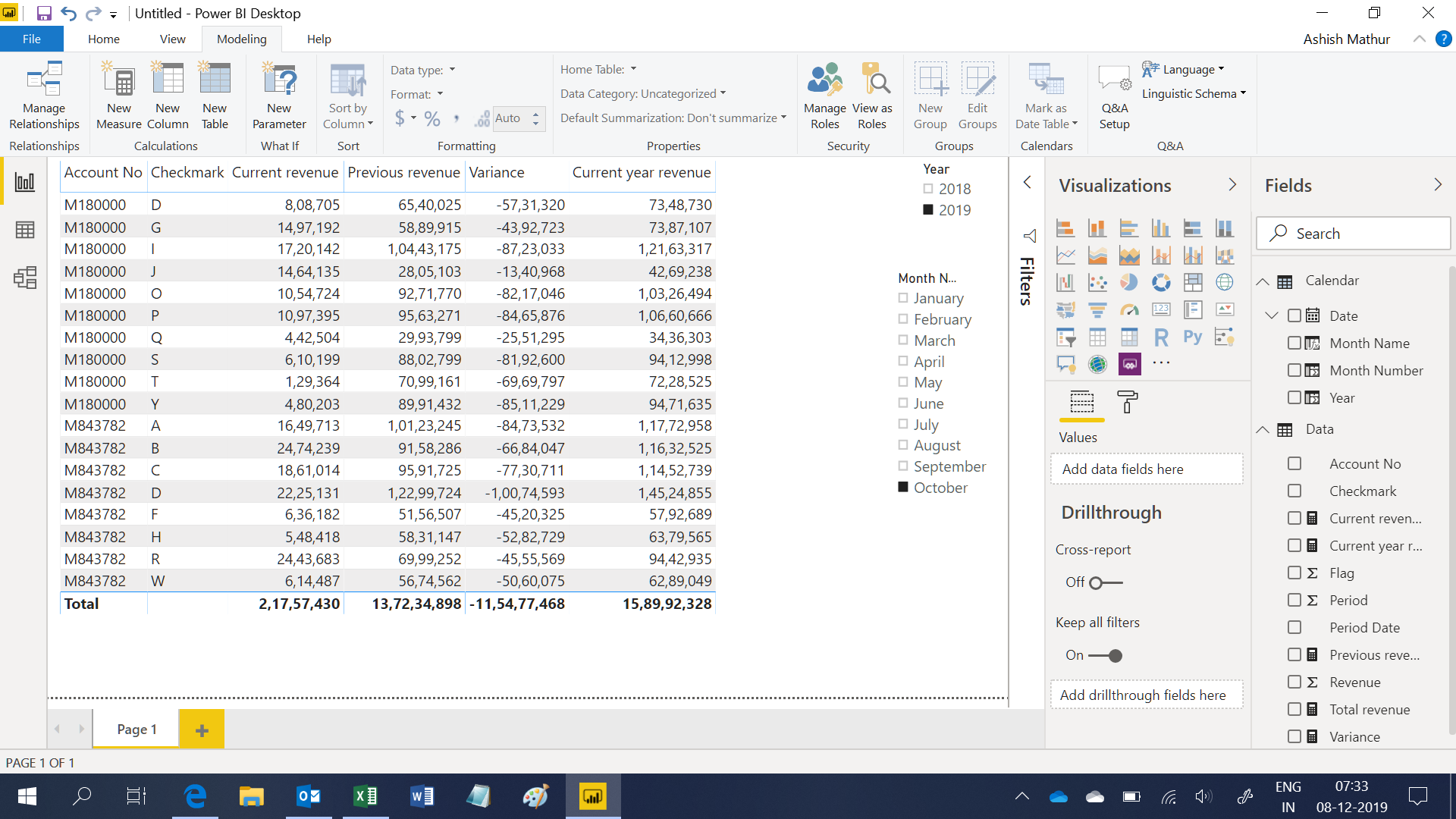Image resolution: width=1456 pixels, height=819 pixels.
Task: Open Excel from the taskbar
Action: pos(366,795)
